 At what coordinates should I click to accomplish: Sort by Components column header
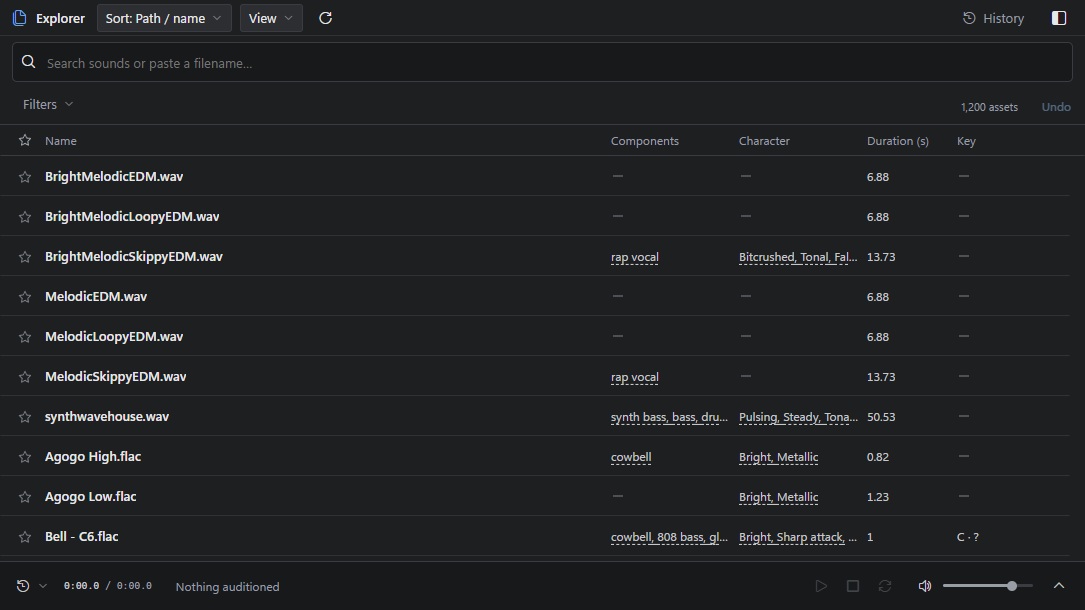point(645,140)
